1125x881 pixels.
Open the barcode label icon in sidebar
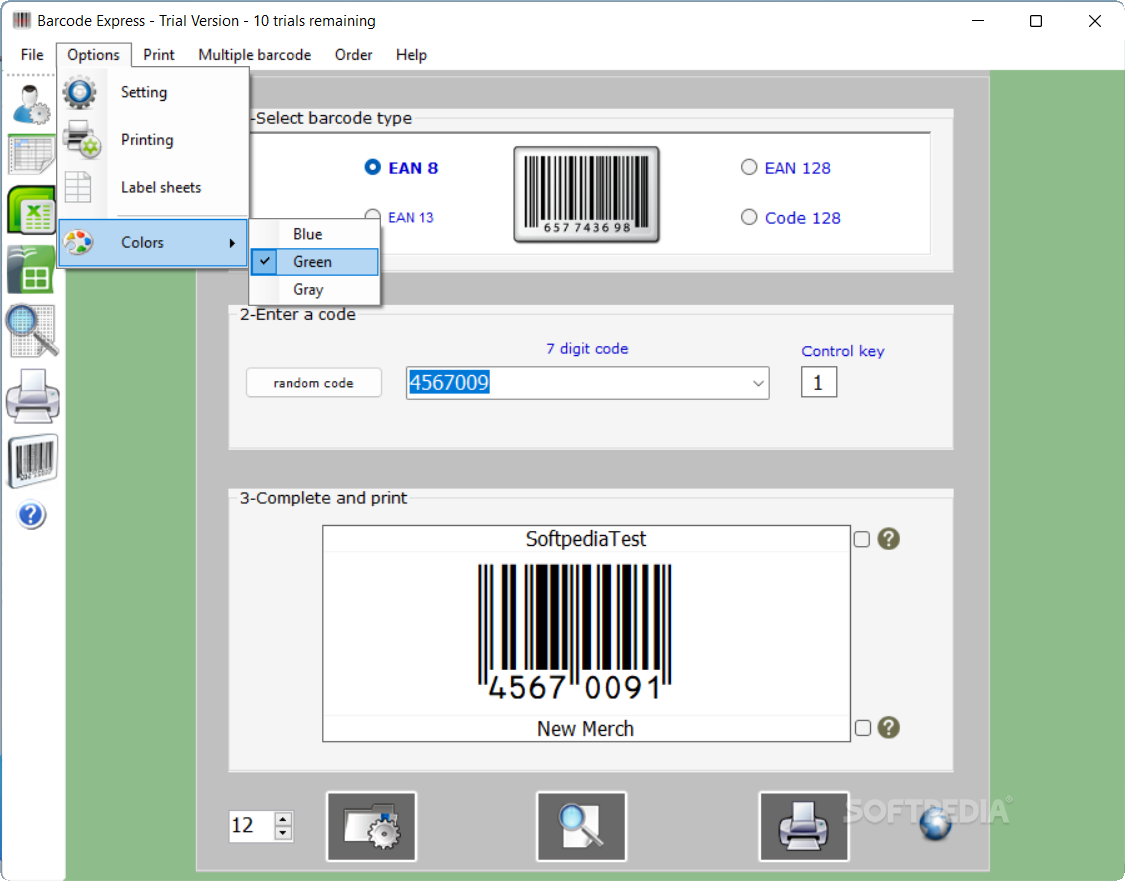coord(32,460)
